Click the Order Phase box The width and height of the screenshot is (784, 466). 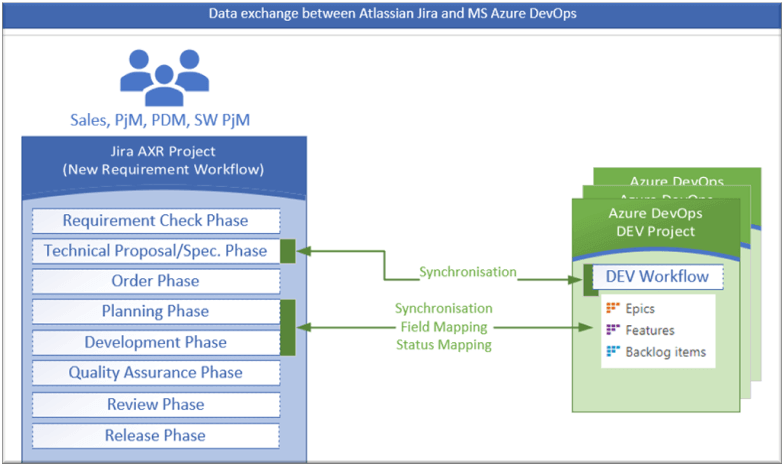tap(155, 281)
